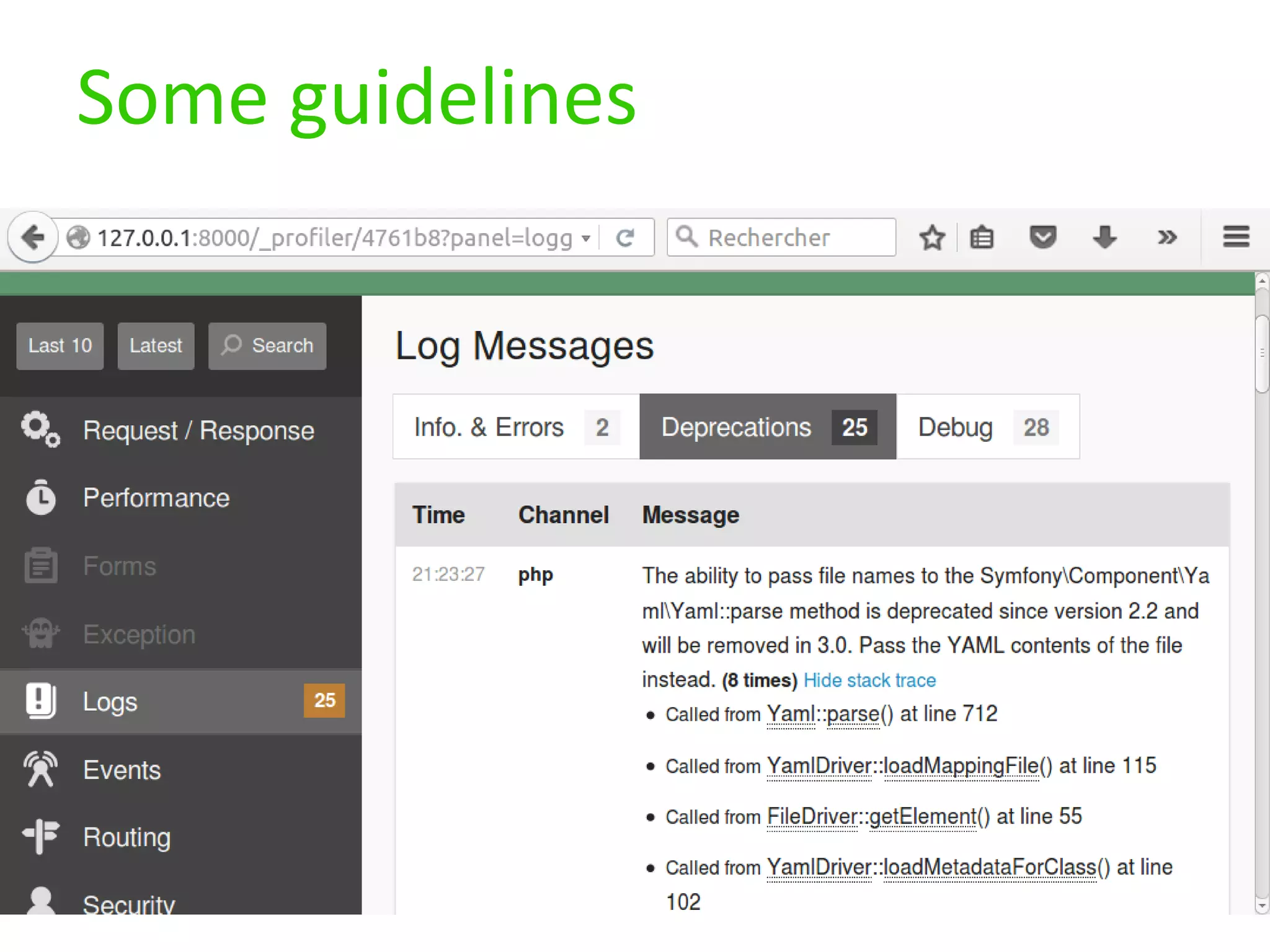Switch to the Info. & Errors tab
The image size is (1270, 952).
click(x=516, y=427)
